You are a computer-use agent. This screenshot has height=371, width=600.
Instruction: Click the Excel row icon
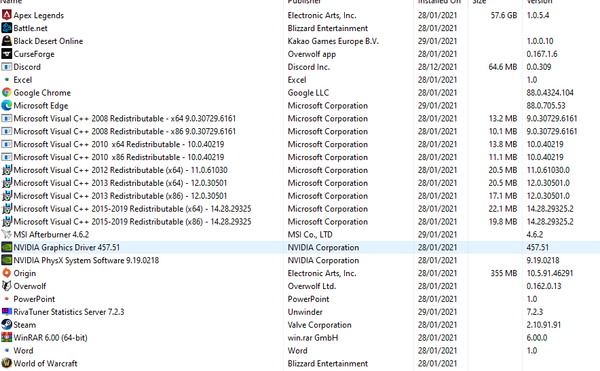pos(7,80)
